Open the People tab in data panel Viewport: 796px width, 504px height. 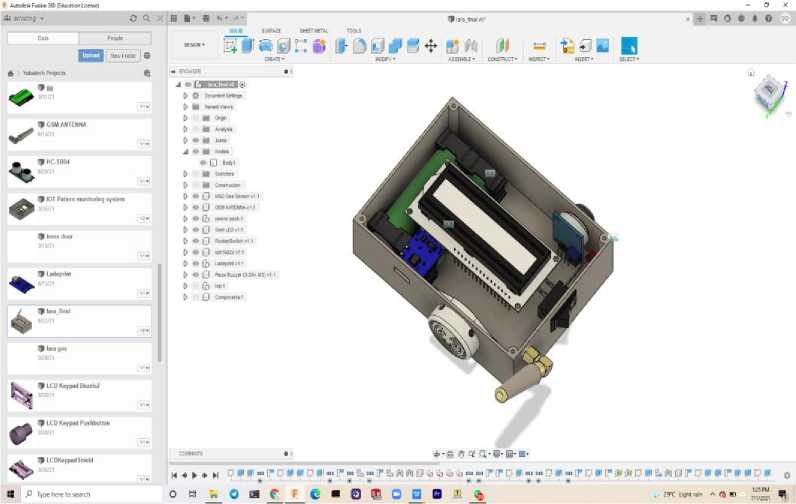pos(115,38)
